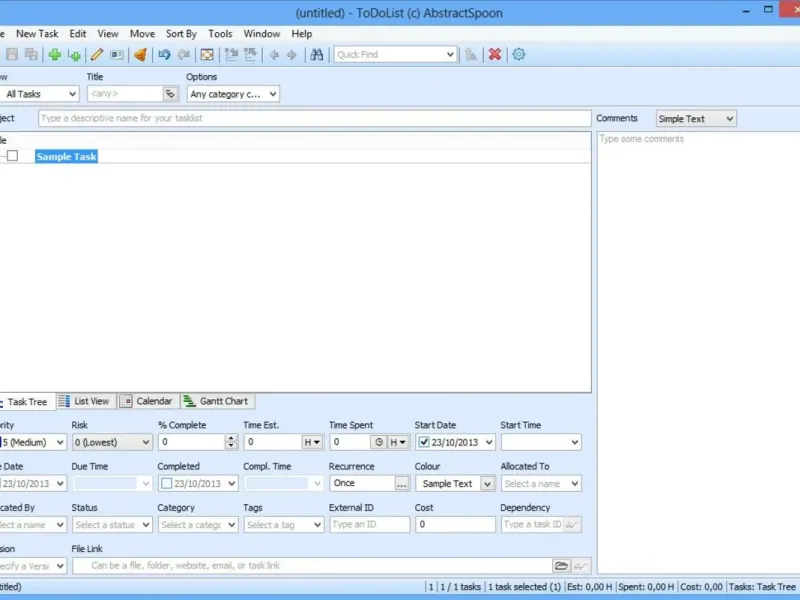Viewport: 800px width, 600px height.
Task: Click the red X delete icon
Action: point(494,55)
